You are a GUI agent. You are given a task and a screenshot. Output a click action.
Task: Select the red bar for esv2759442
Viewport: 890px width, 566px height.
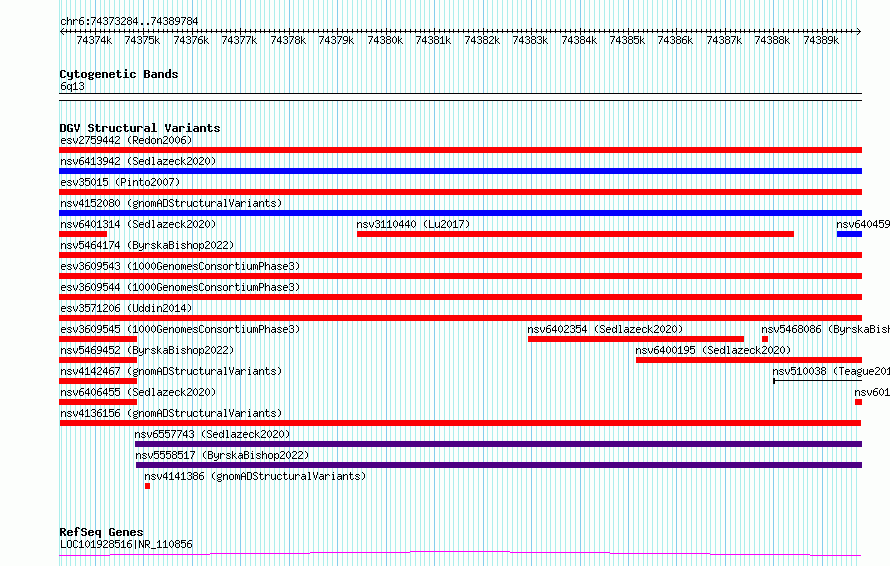click(x=460, y=150)
